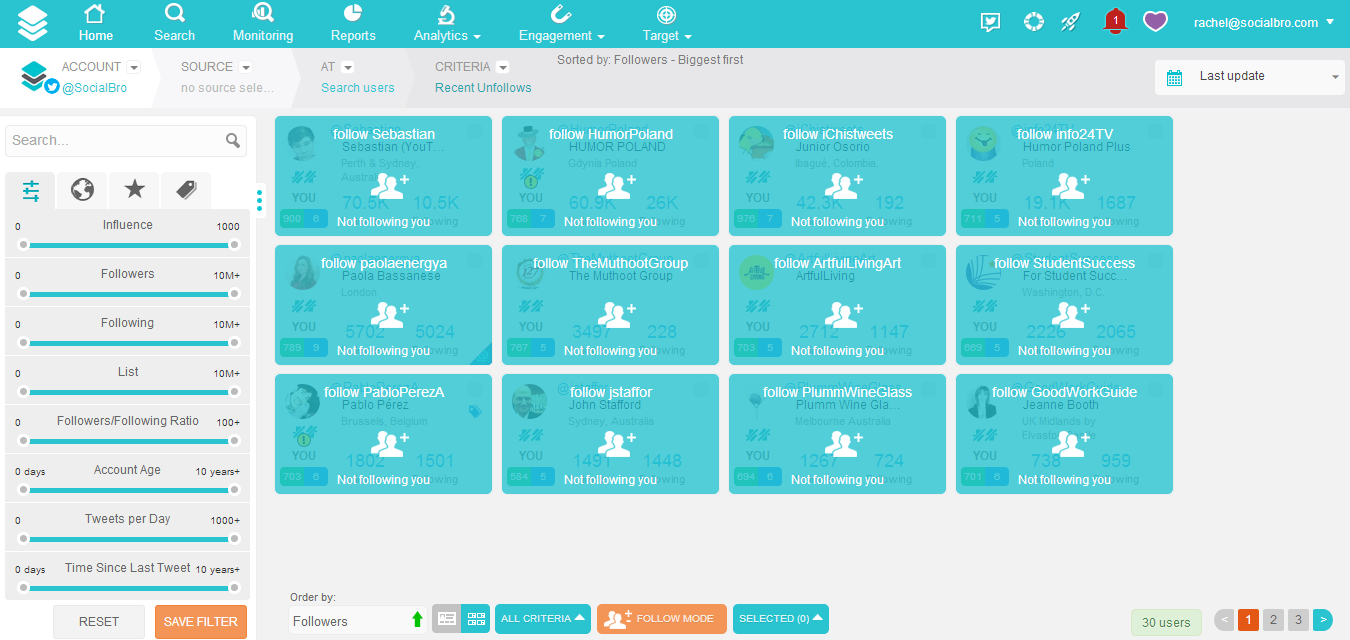The height and width of the screenshot is (640, 1350).
Task: Switch to the globe location filter tab
Action: pos(82,189)
